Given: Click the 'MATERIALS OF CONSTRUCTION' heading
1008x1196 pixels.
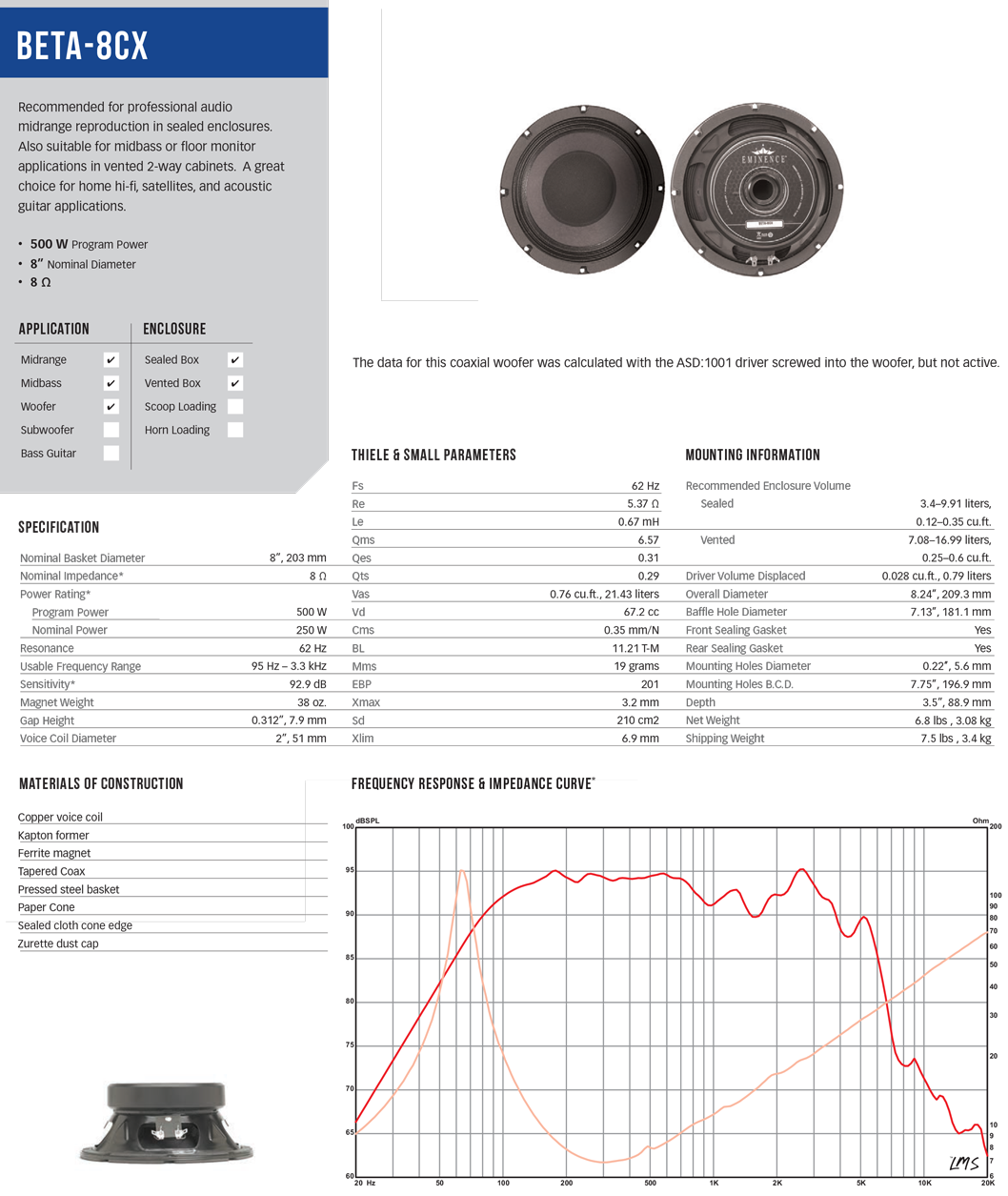Looking at the screenshot, I should (x=101, y=783).
